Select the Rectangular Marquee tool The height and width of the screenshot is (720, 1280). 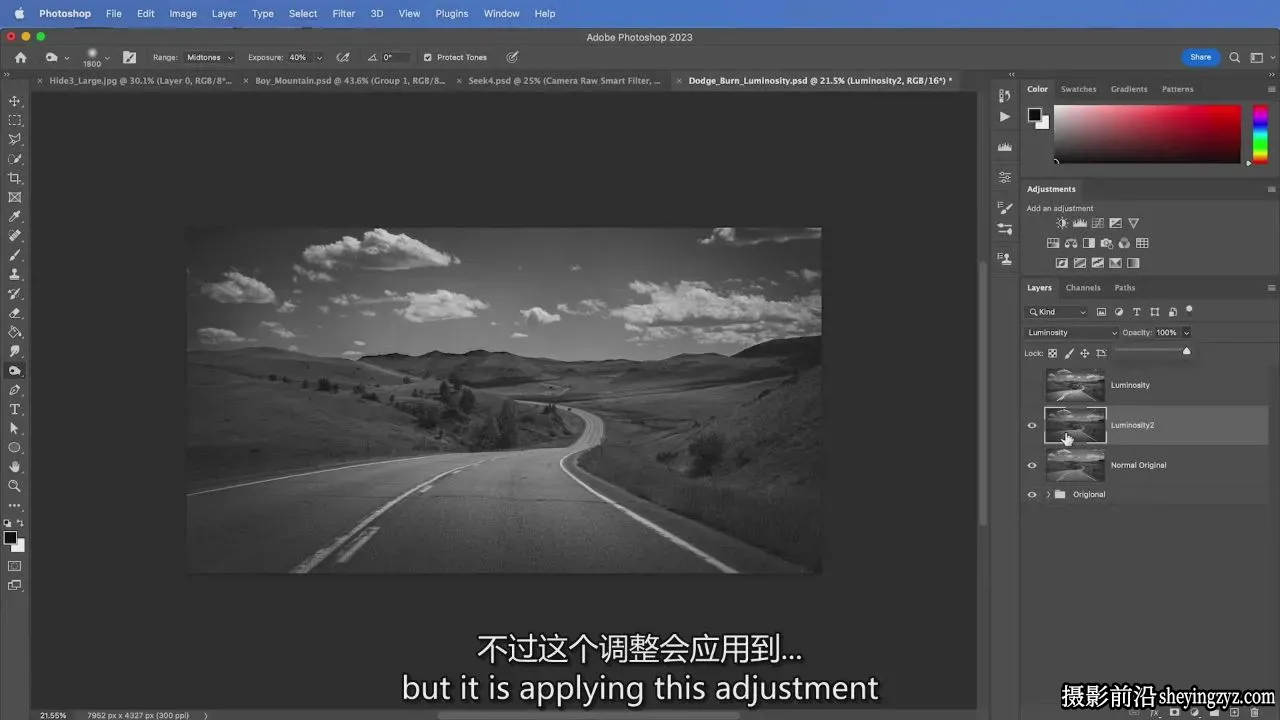[15, 120]
